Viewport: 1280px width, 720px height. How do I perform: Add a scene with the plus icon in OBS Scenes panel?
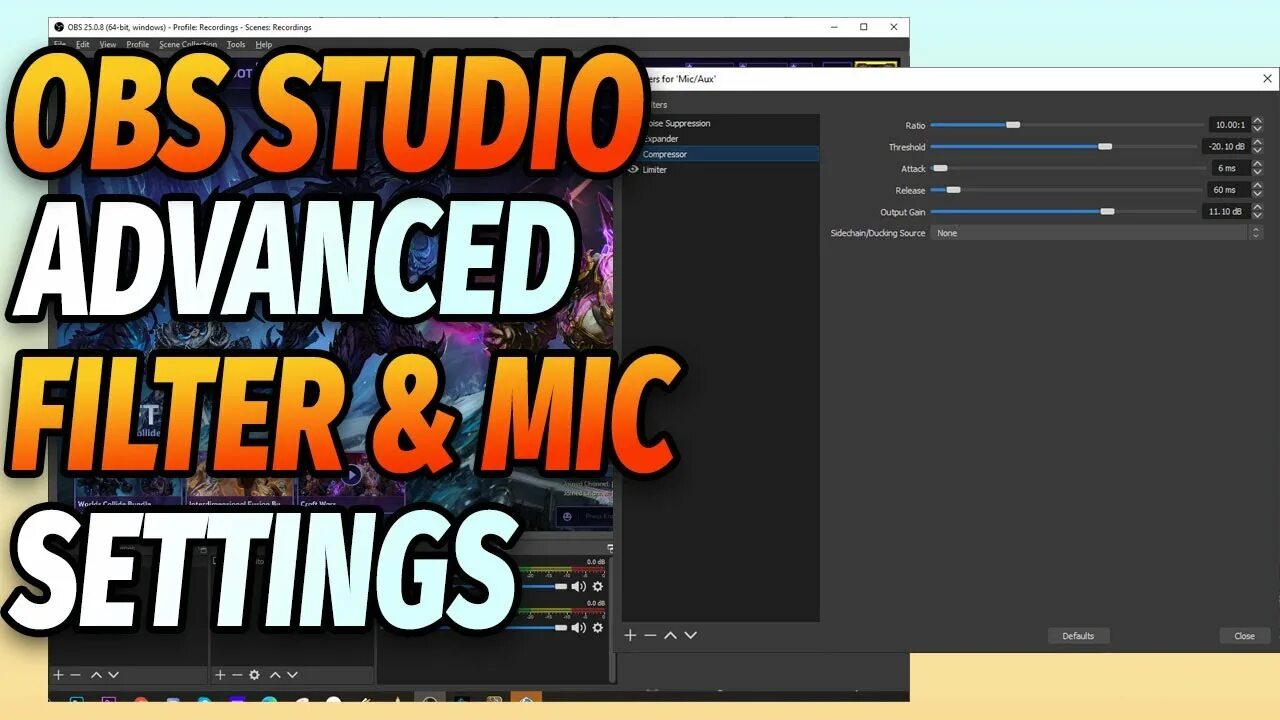(x=58, y=675)
